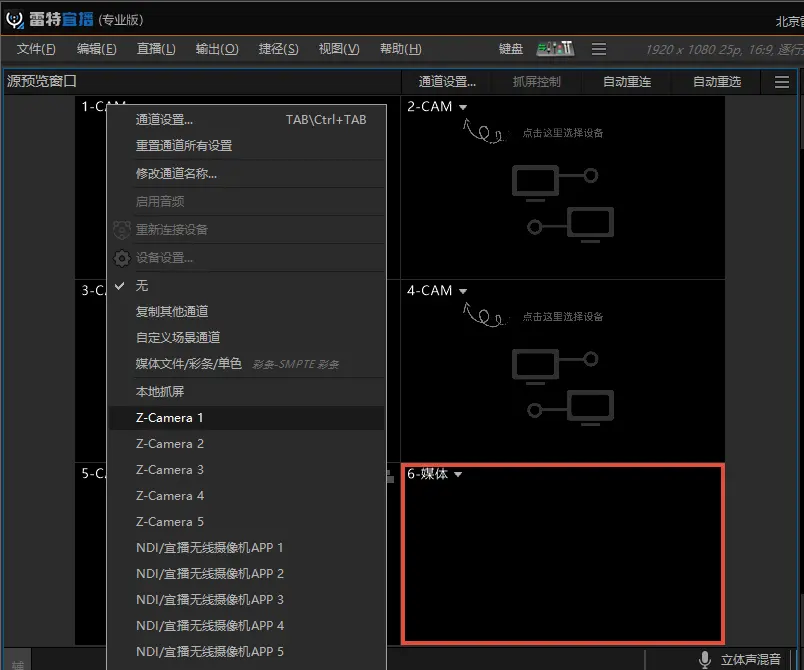
Task: Choose 媒体文件/彩条/单色 from the menu
Action: (247, 363)
